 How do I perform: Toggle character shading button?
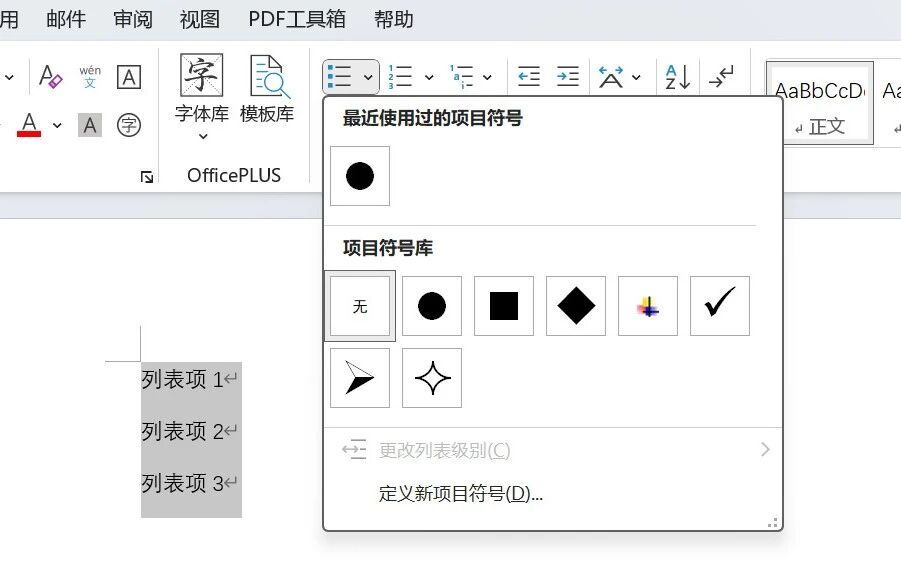[90, 125]
